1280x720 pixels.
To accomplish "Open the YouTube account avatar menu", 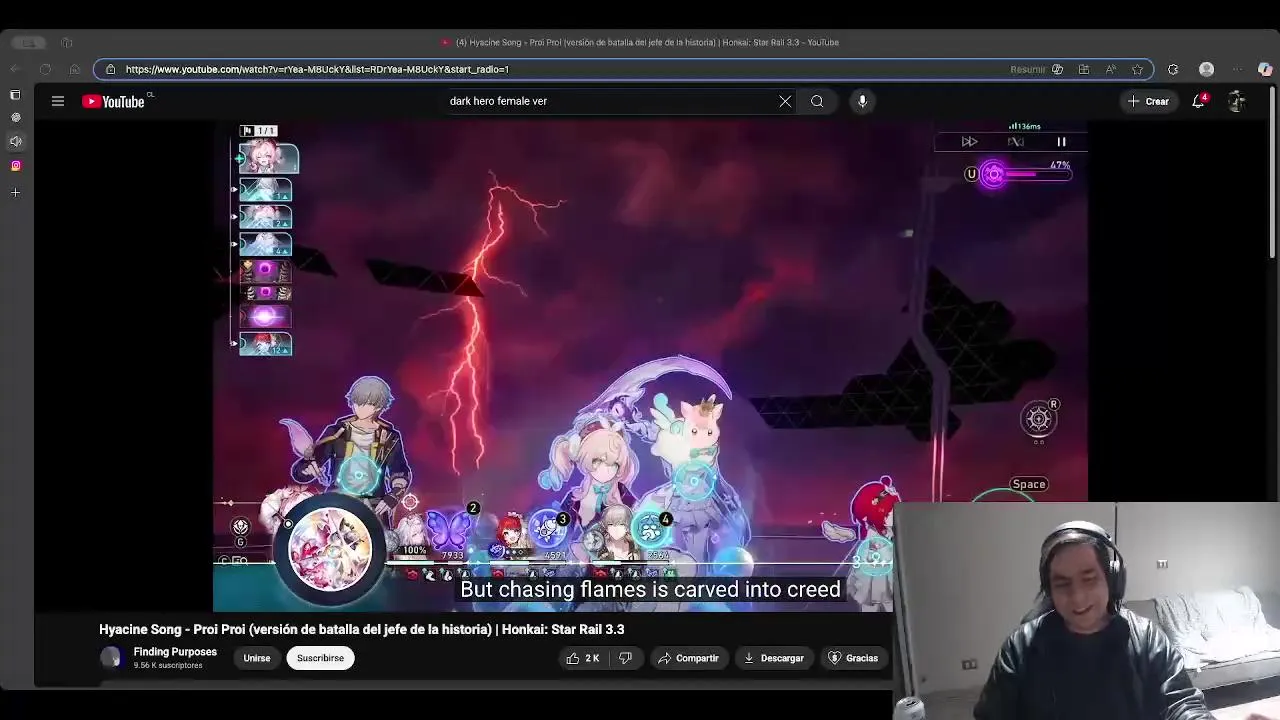I will point(1236,101).
